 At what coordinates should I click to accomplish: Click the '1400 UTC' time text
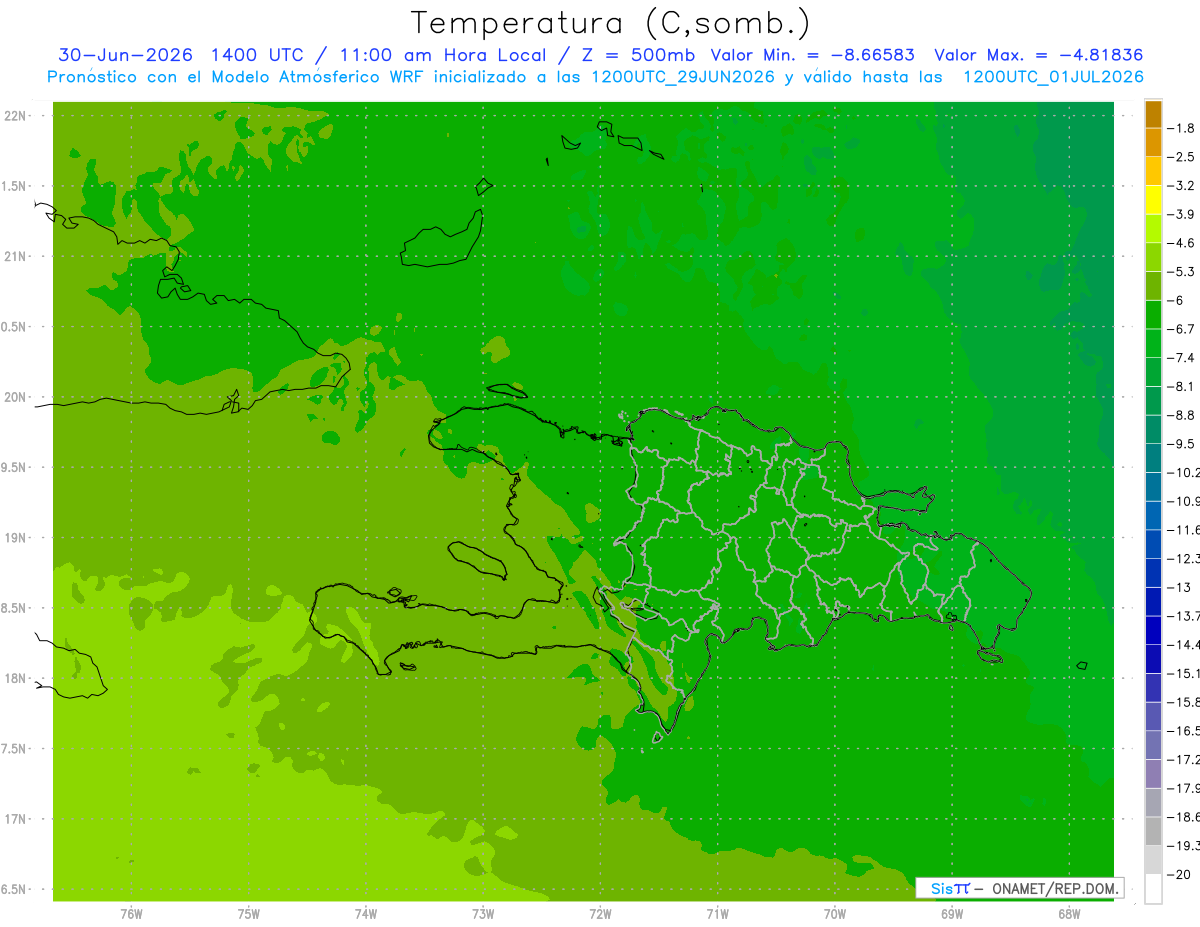tap(255, 55)
